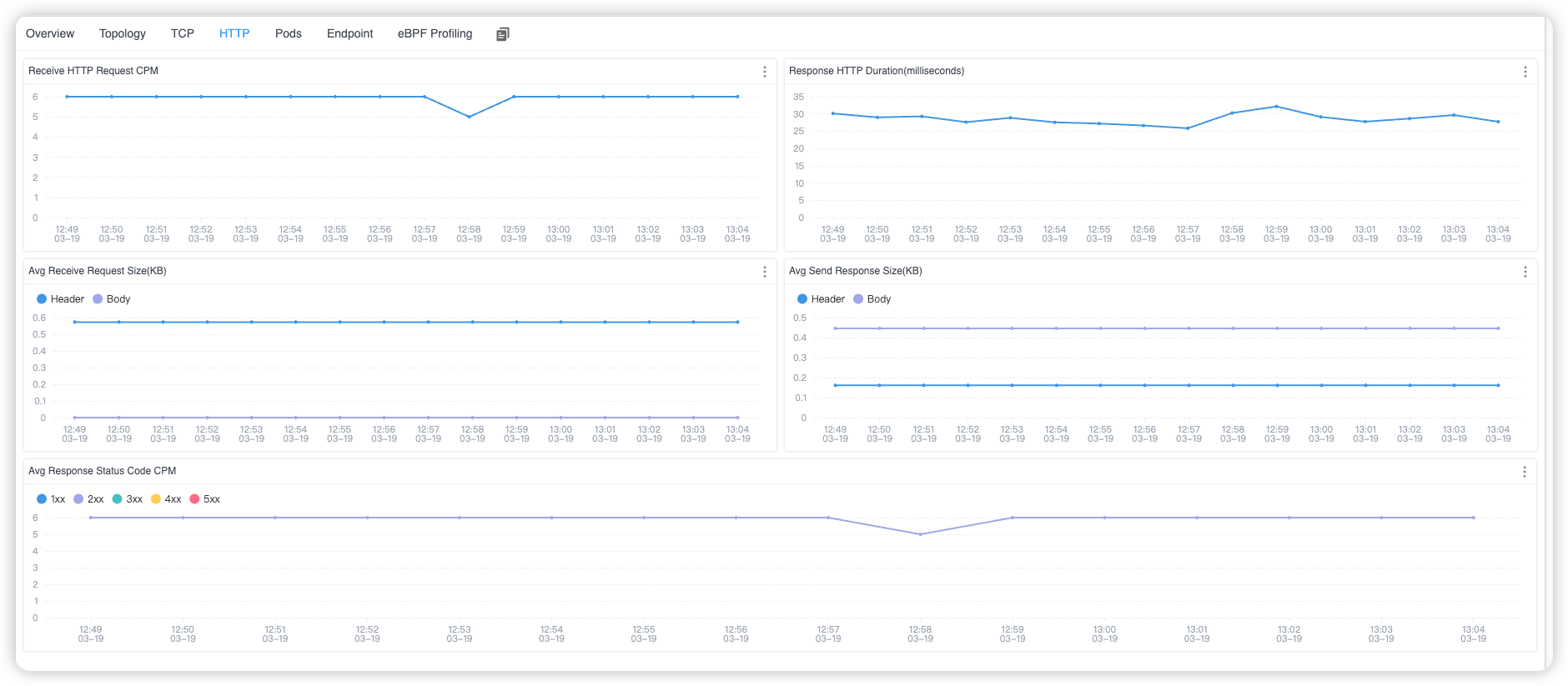Toggle the 5xx status code legend
The width and height of the screenshot is (1568, 686).
204,499
